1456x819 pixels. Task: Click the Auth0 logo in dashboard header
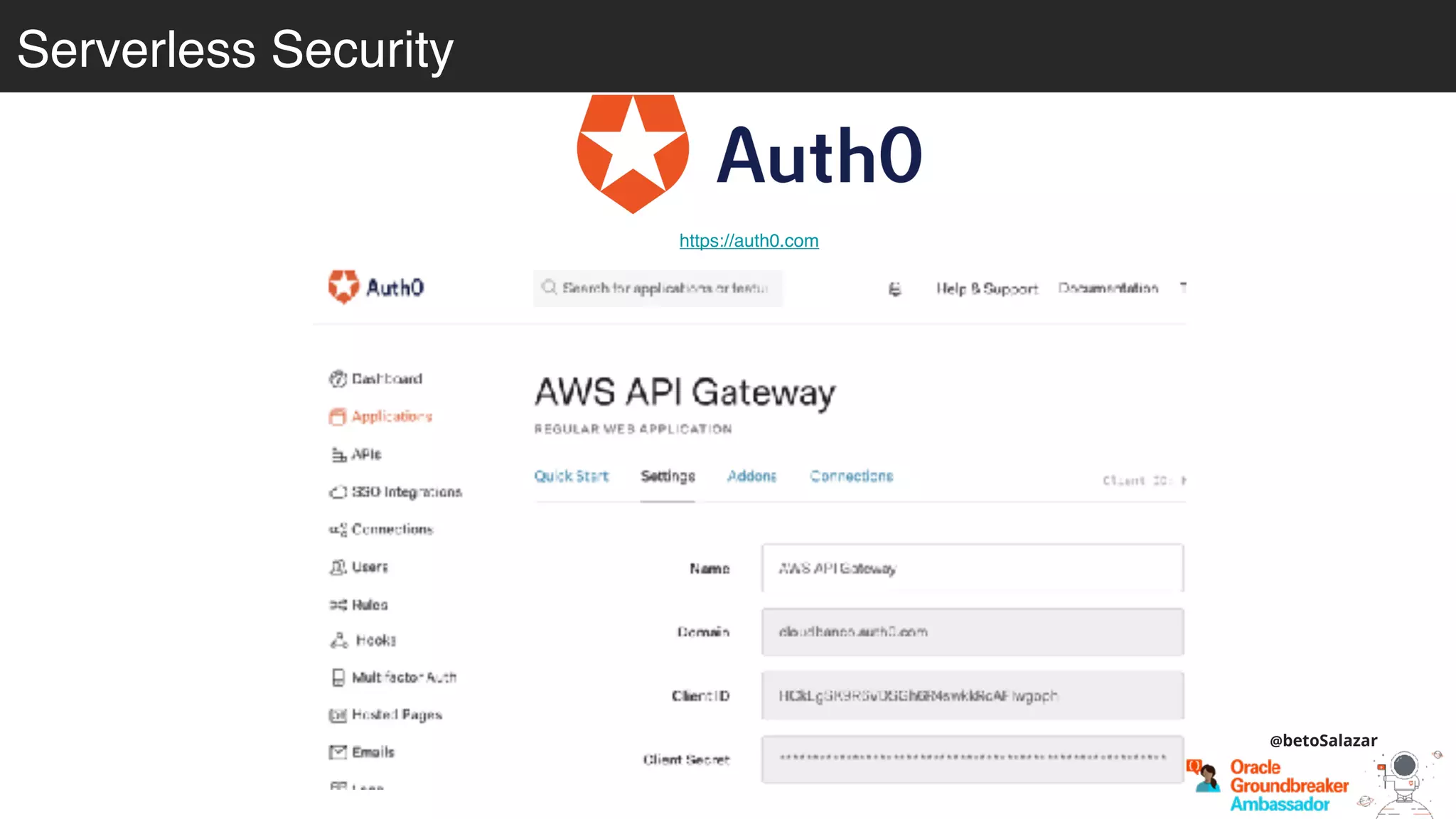(376, 287)
